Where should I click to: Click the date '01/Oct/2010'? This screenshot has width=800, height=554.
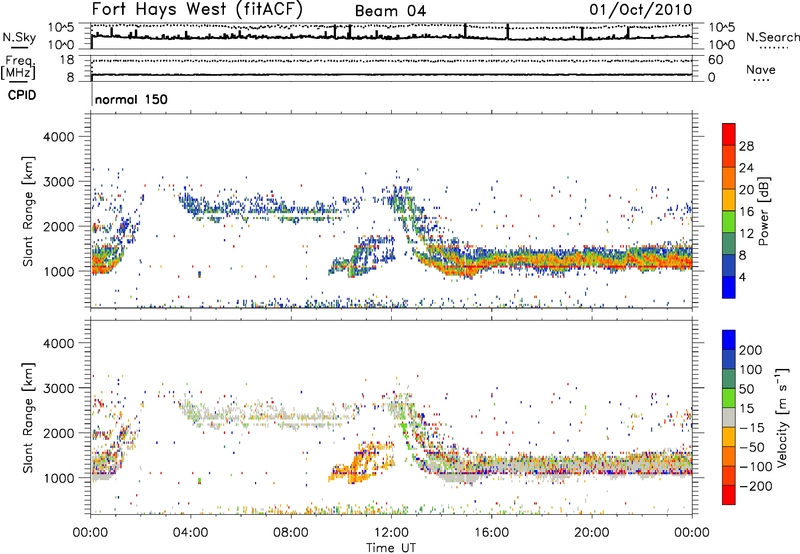coord(641,10)
